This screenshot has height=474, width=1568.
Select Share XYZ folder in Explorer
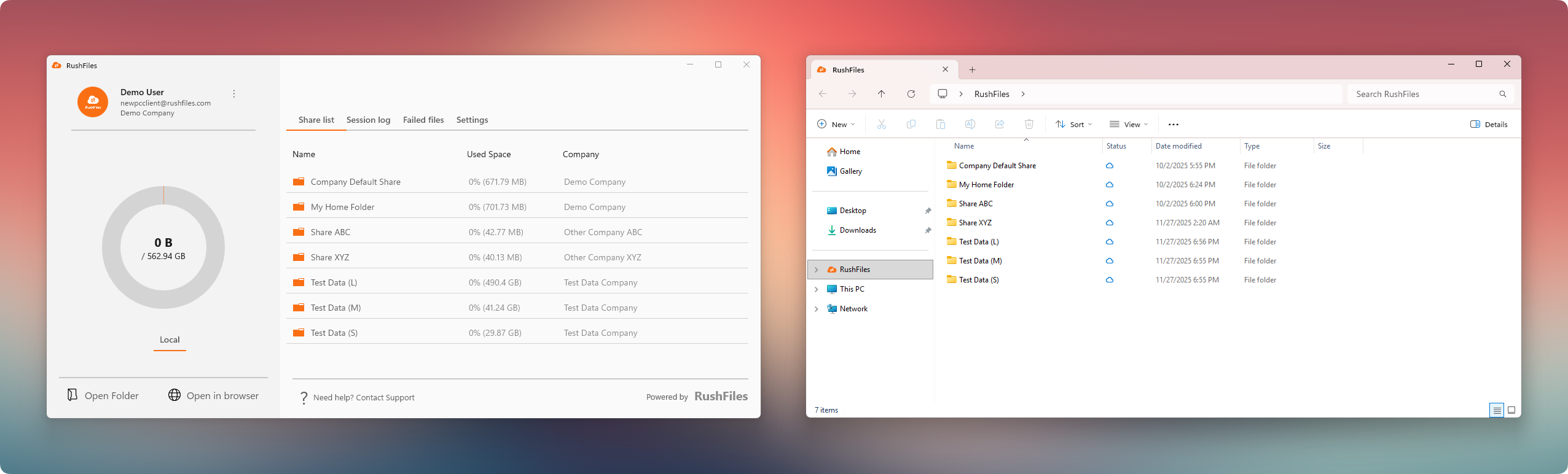click(x=969, y=222)
